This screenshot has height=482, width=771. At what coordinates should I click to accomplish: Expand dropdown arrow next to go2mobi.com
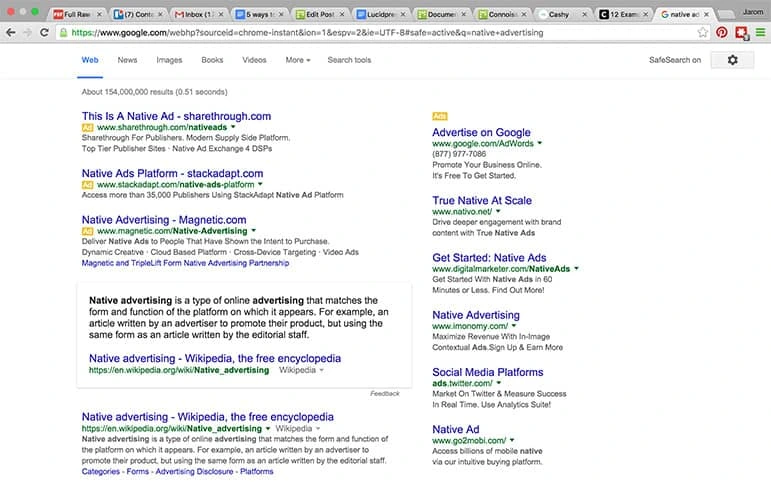[512, 441]
